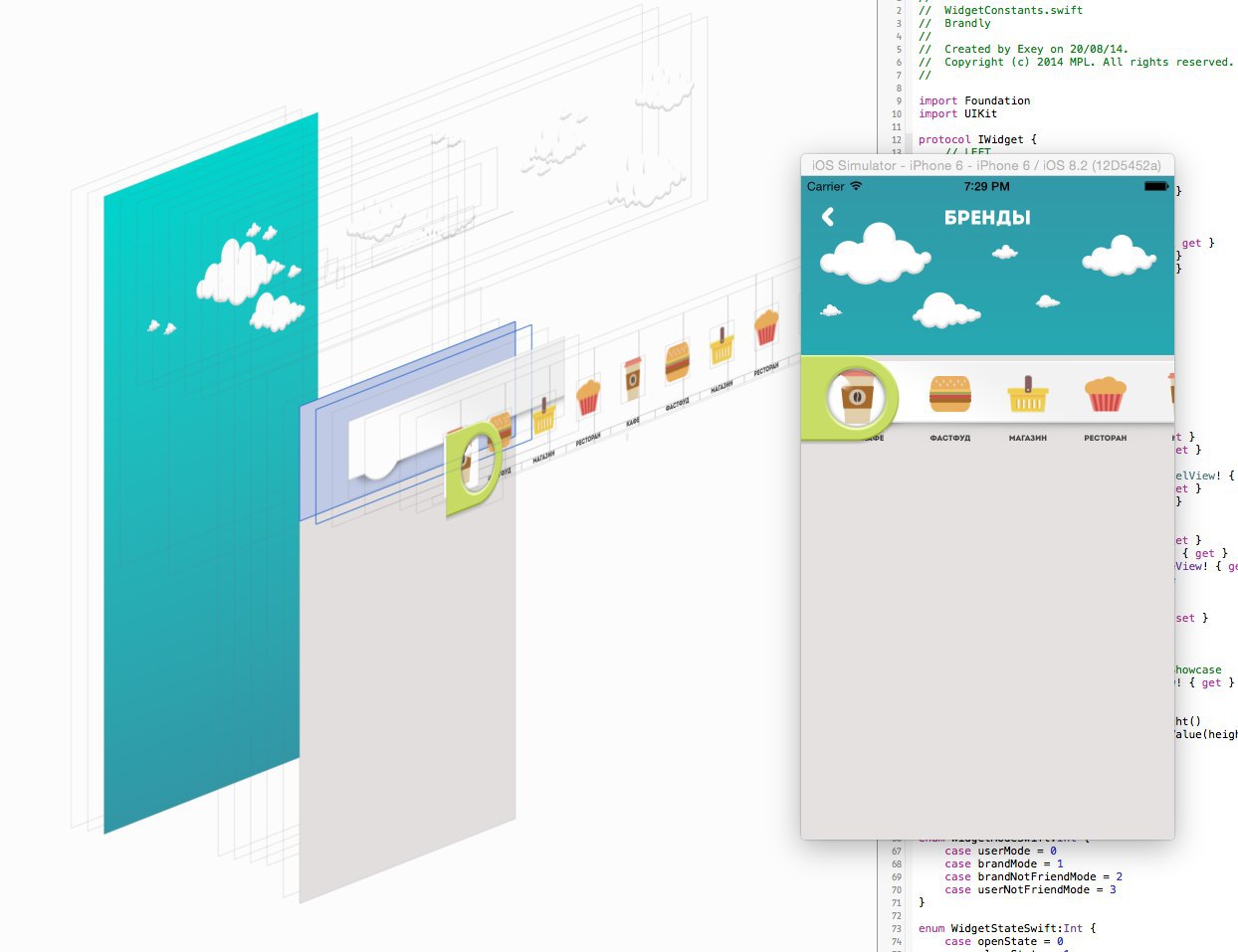Click the iOS Simulator window title bar
The height and width of the screenshot is (952, 1238).
987,165
